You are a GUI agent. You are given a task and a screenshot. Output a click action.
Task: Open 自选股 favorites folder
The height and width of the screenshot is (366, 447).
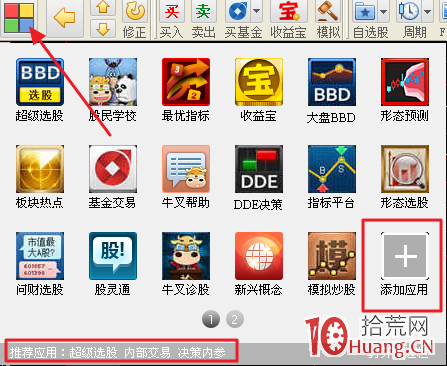(x=366, y=12)
